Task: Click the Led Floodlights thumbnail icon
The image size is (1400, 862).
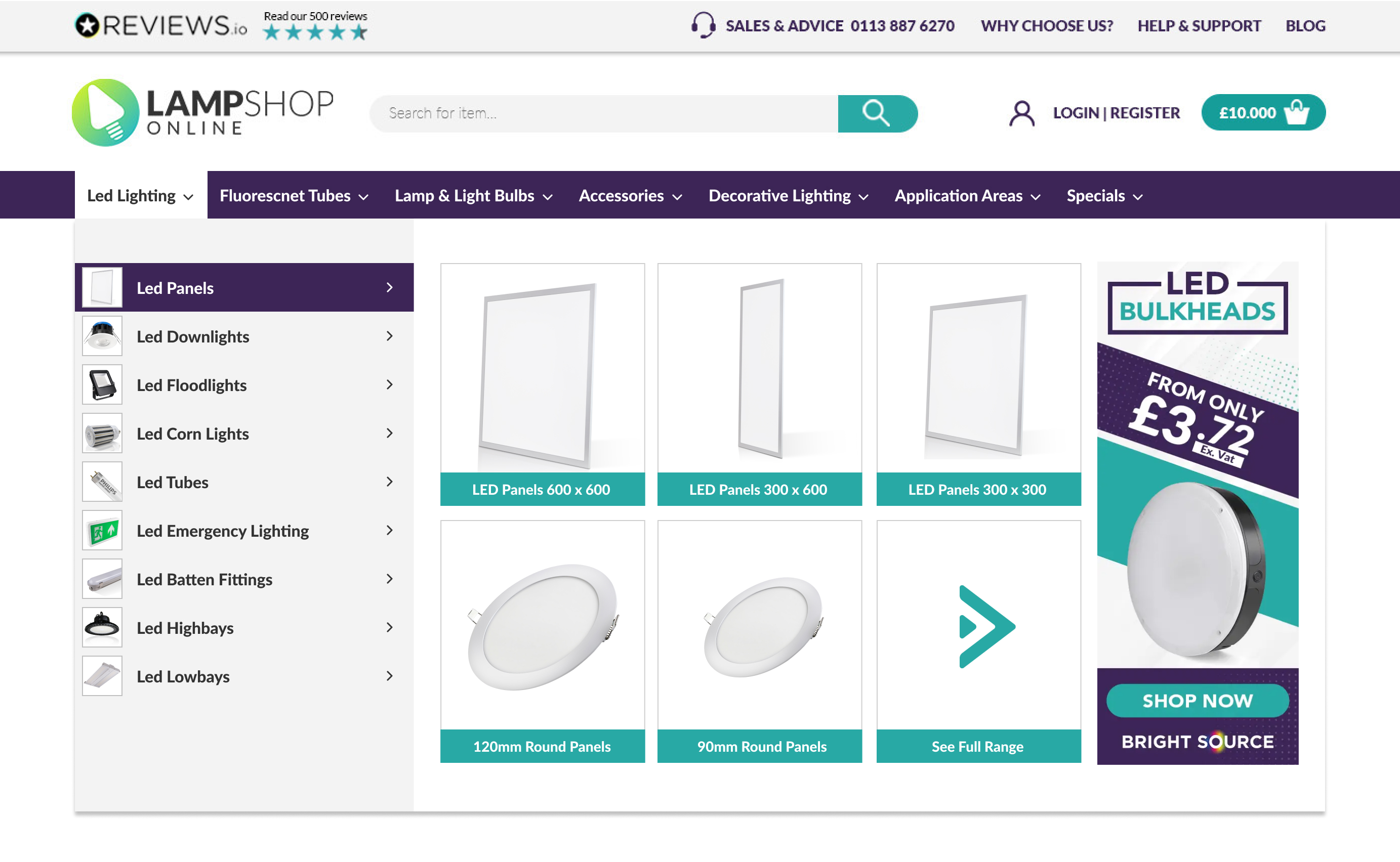Action: 102,385
